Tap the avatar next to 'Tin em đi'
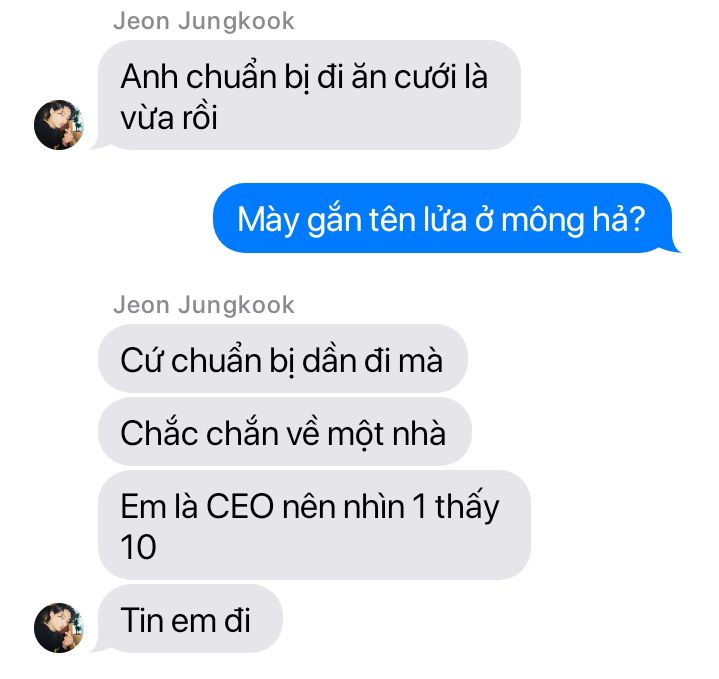 tap(59, 628)
